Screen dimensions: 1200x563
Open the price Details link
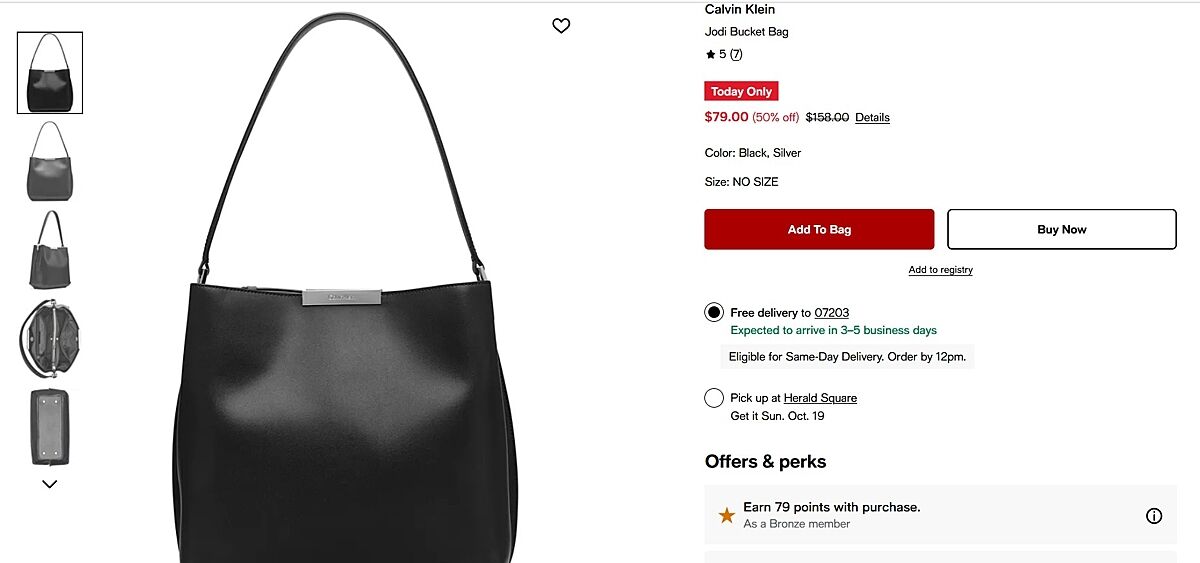(x=872, y=117)
